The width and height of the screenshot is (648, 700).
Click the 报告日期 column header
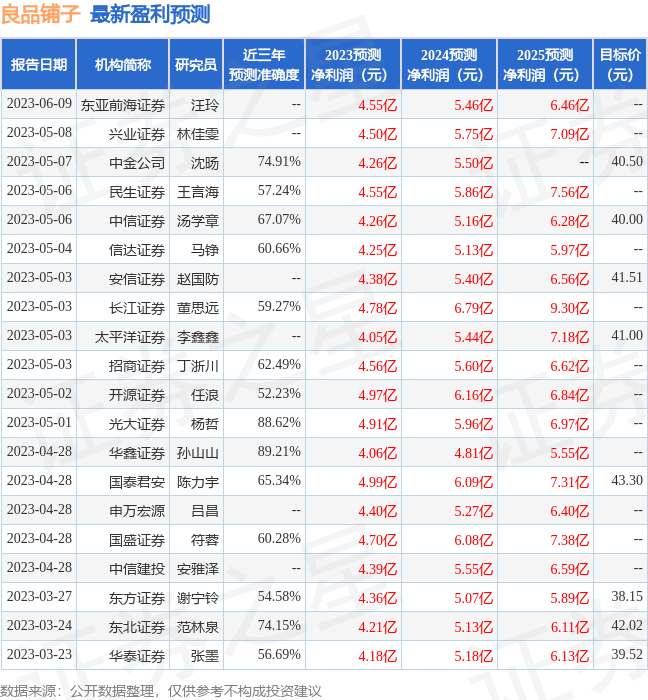pos(39,64)
